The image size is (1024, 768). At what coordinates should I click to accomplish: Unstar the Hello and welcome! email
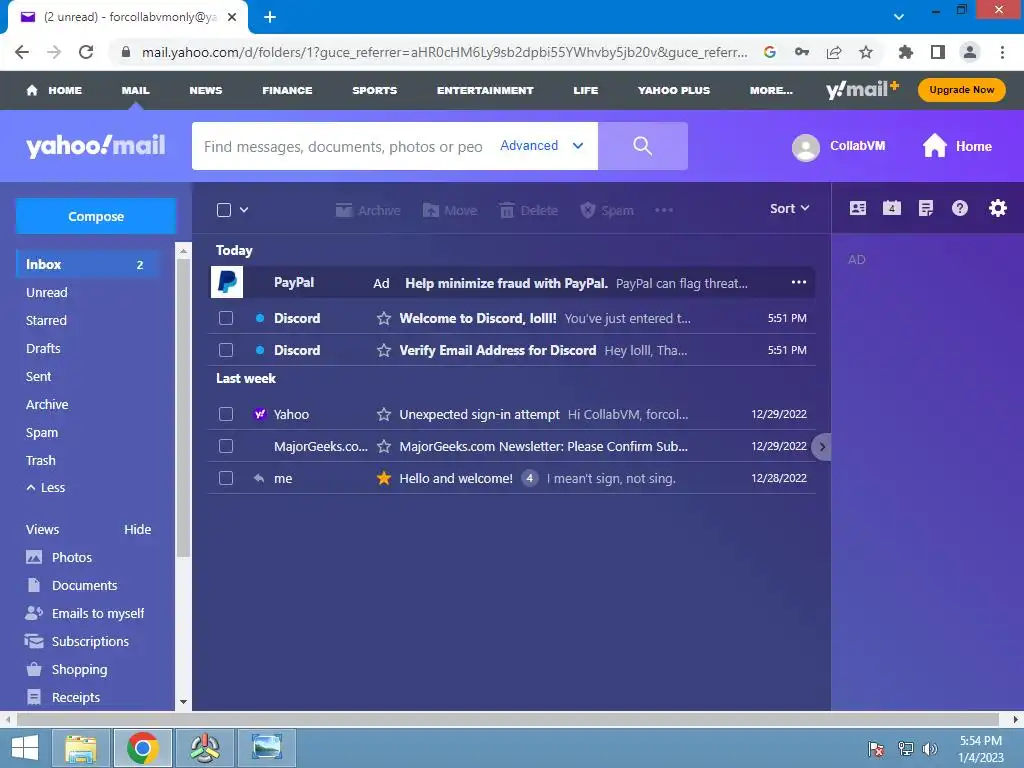click(x=384, y=479)
